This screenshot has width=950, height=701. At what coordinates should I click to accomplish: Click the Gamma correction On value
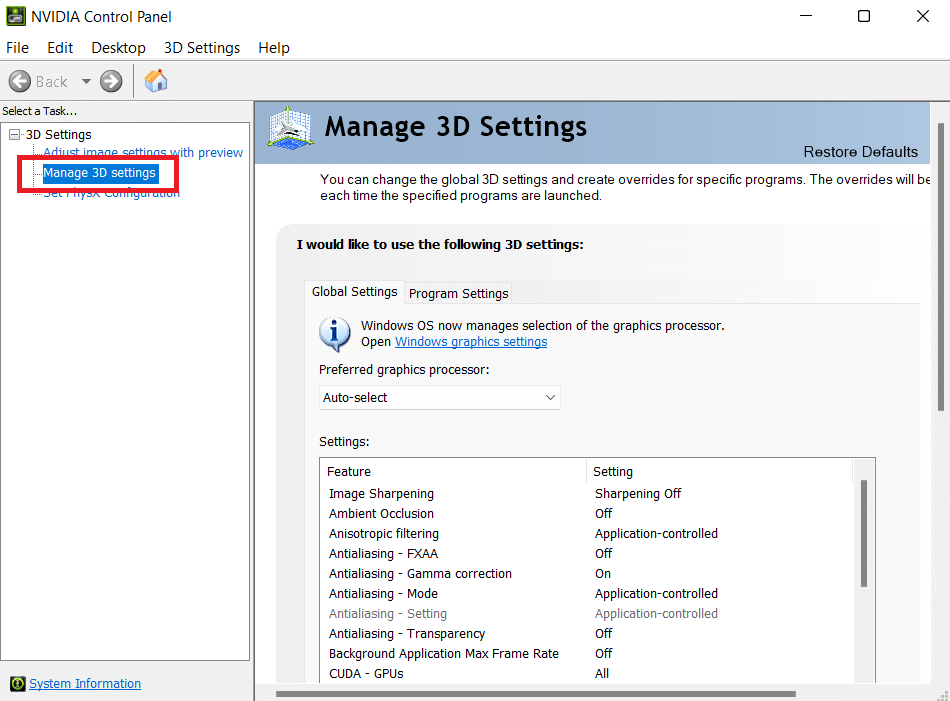click(603, 574)
